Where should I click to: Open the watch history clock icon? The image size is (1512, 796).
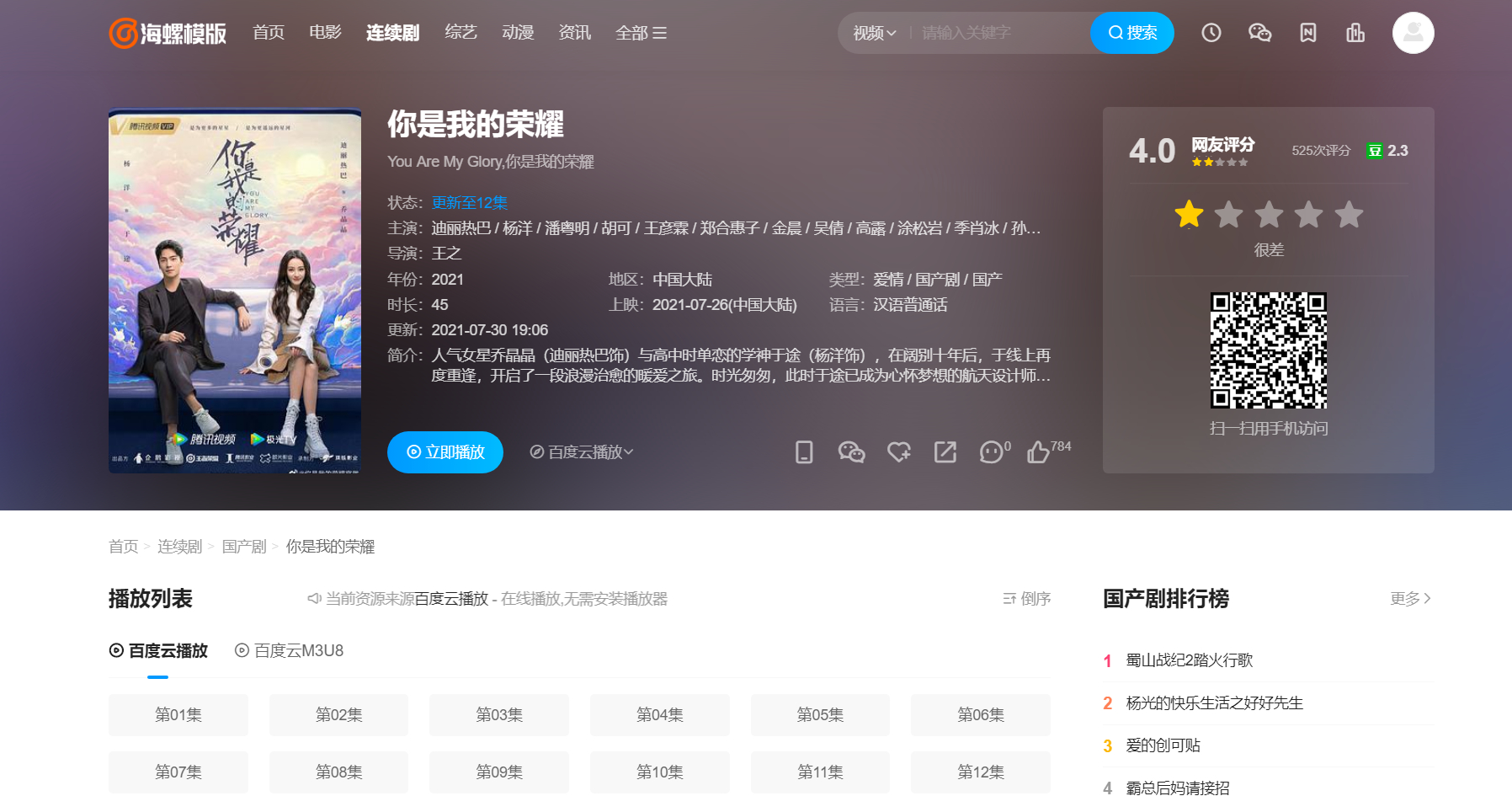click(1211, 33)
